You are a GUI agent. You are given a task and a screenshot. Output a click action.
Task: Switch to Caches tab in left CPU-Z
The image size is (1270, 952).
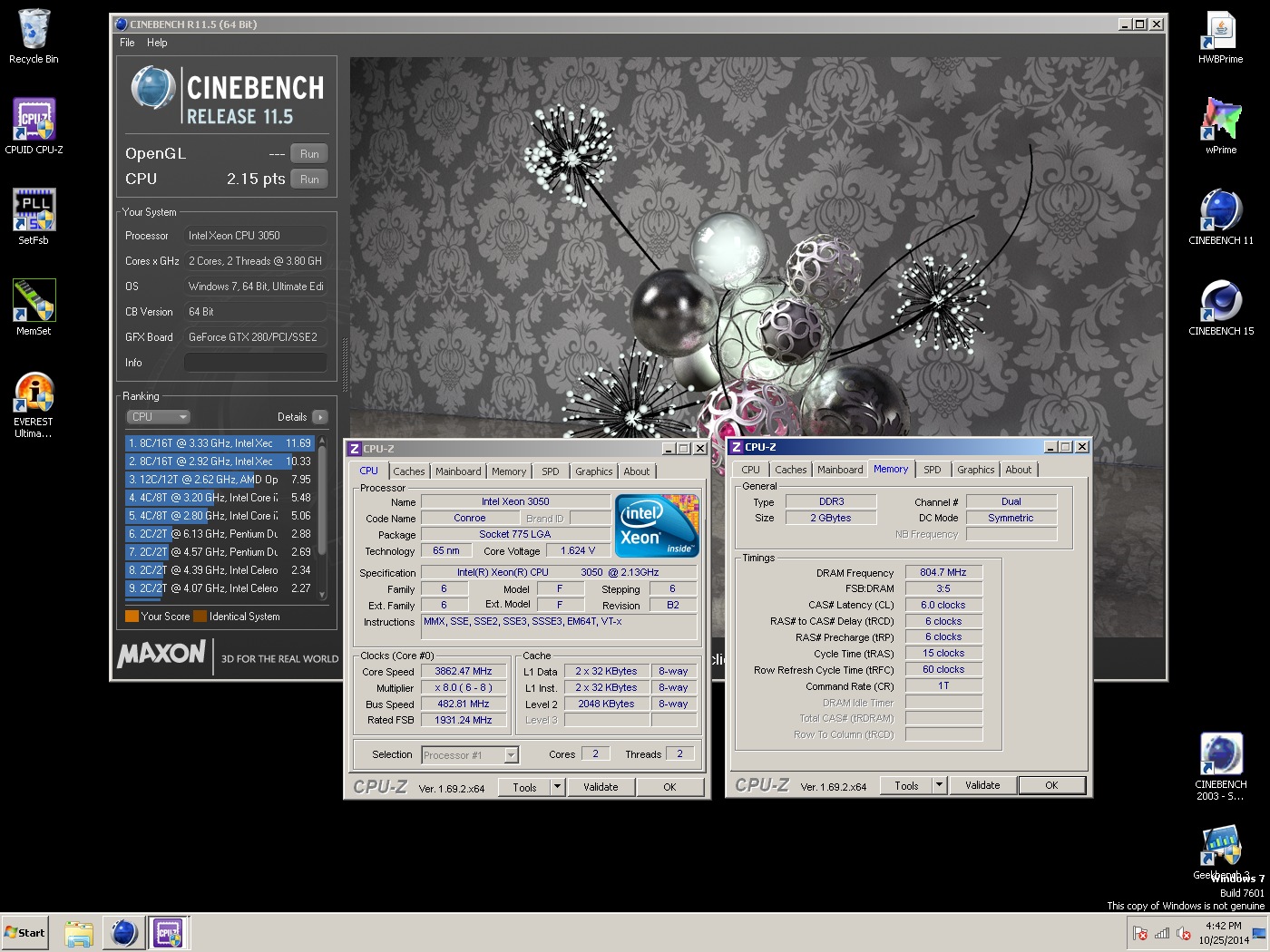(408, 471)
